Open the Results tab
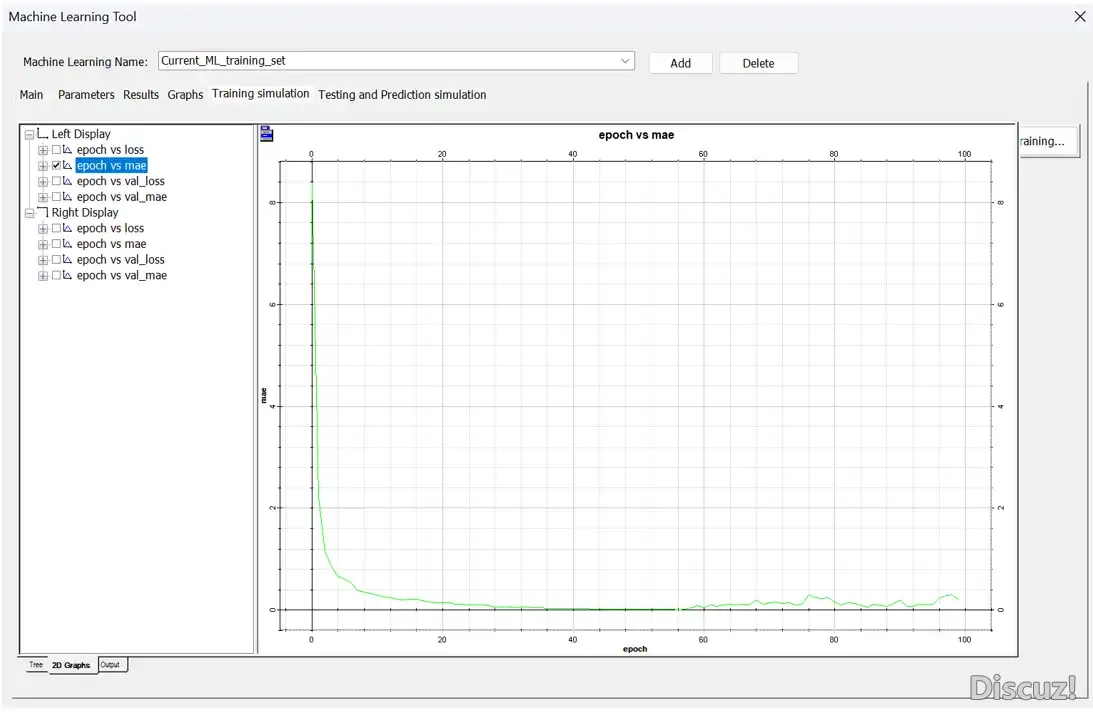The width and height of the screenshot is (1093, 712). pos(141,95)
